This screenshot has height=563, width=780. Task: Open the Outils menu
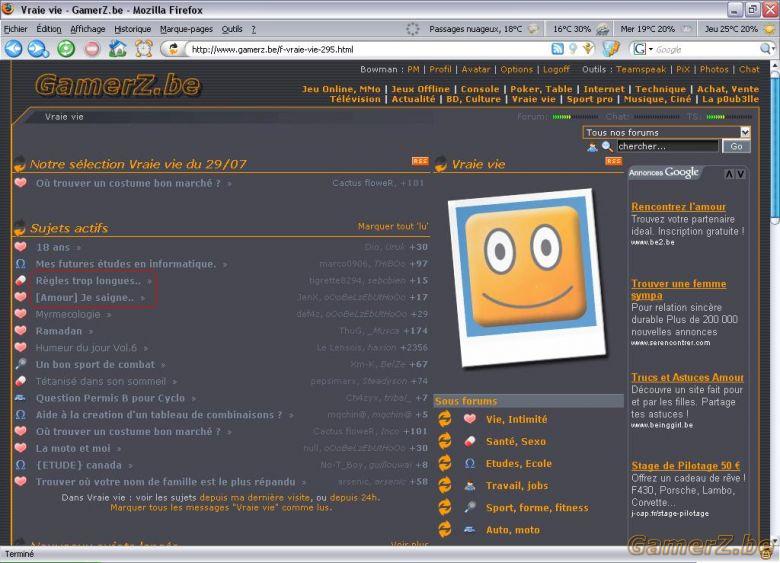pos(232,29)
